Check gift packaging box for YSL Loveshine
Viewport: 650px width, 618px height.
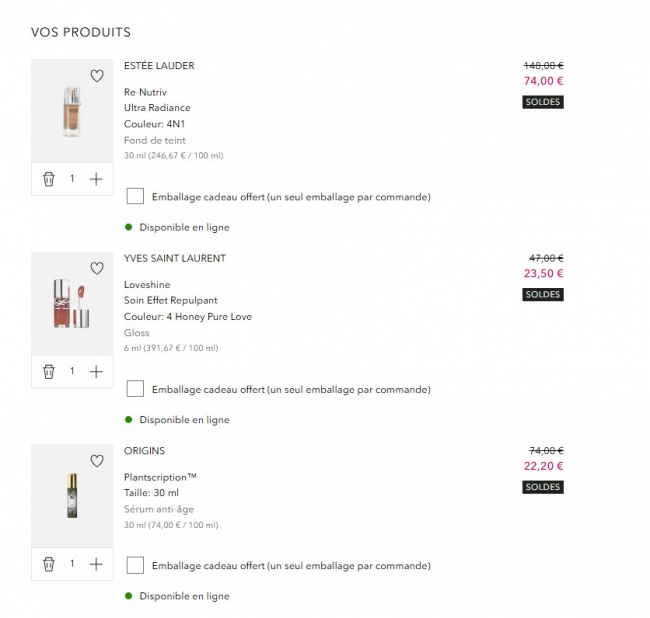point(136,389)
